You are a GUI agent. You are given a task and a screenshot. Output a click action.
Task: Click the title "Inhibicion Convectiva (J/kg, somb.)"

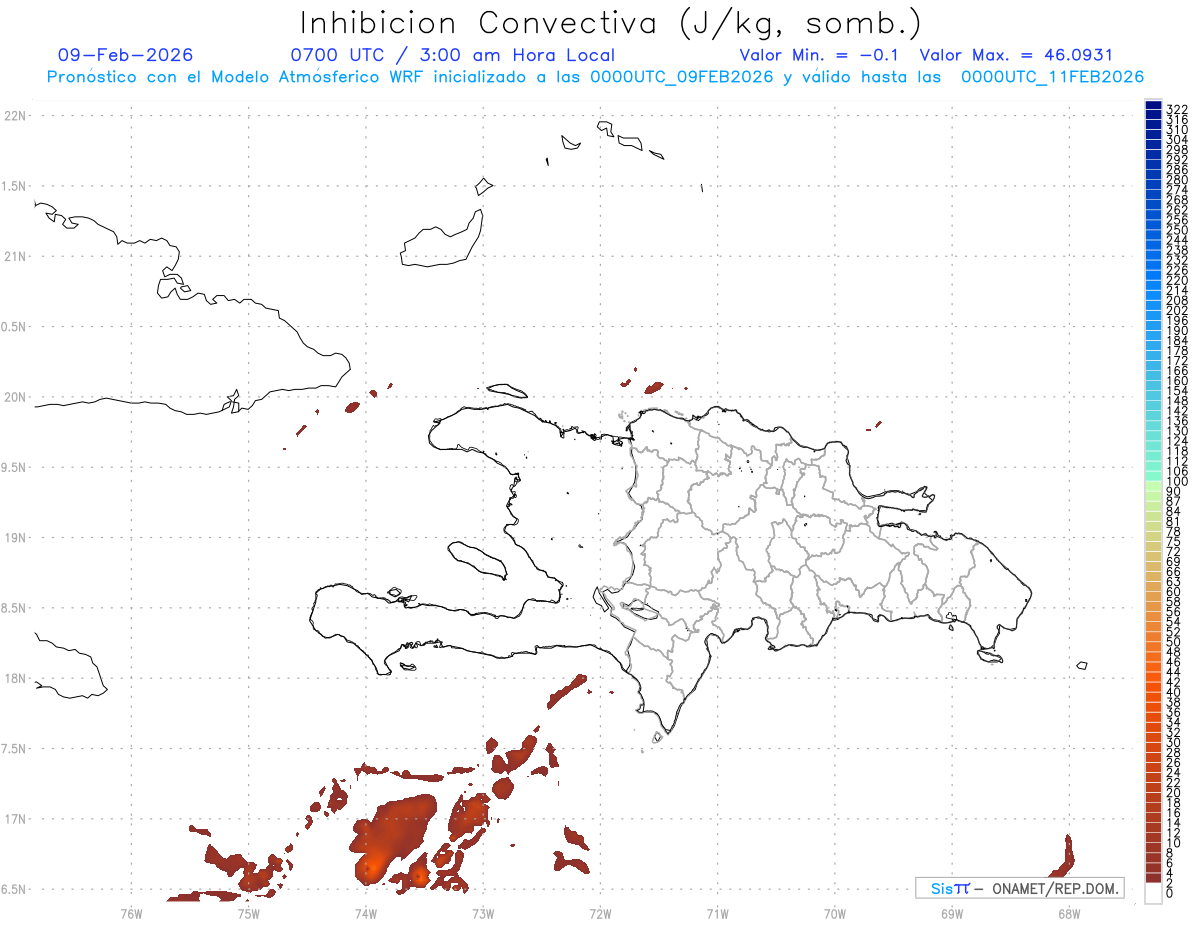pyautogui.click(x=610, y=23)
